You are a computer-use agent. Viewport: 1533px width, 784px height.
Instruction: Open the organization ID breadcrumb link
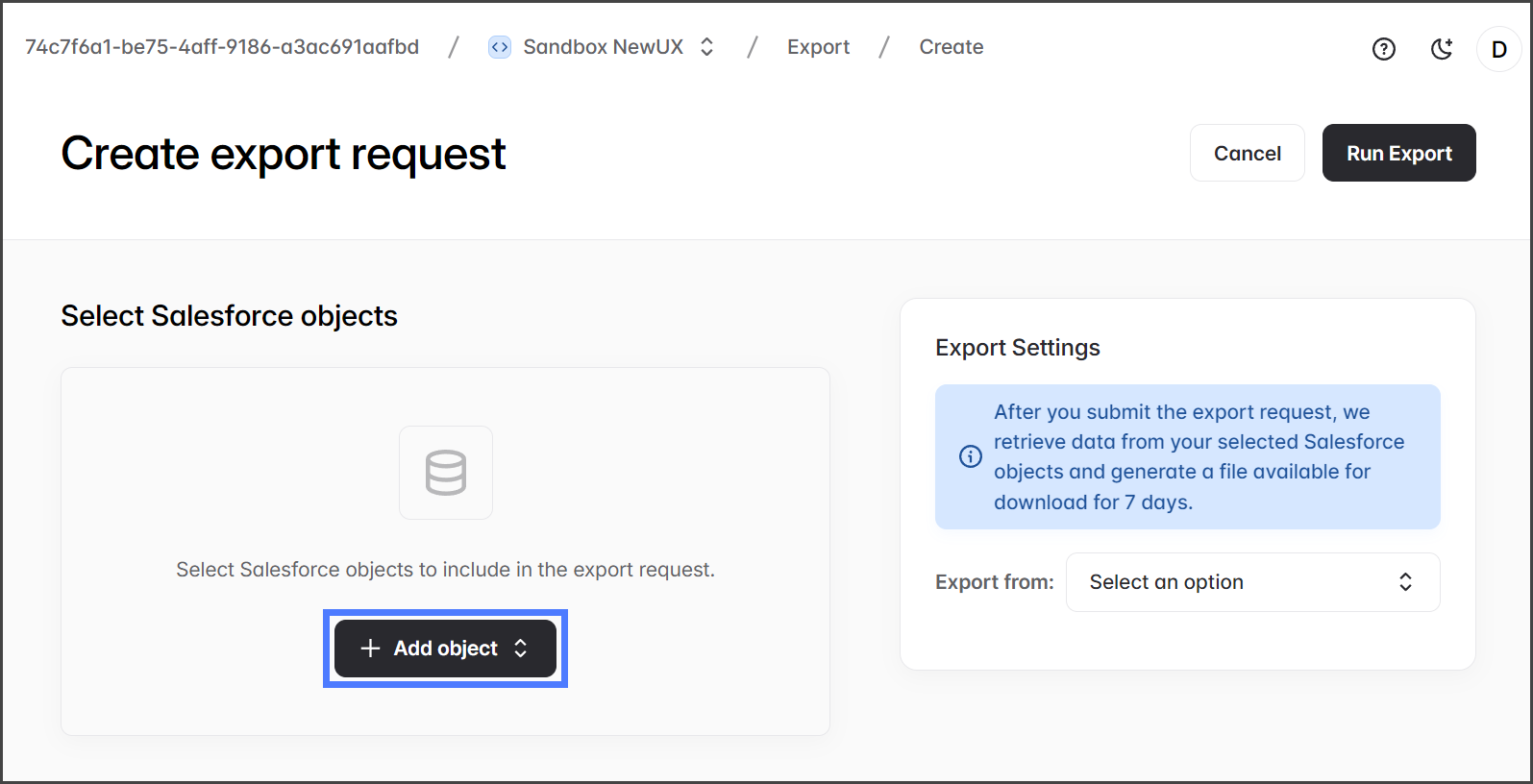222,47
